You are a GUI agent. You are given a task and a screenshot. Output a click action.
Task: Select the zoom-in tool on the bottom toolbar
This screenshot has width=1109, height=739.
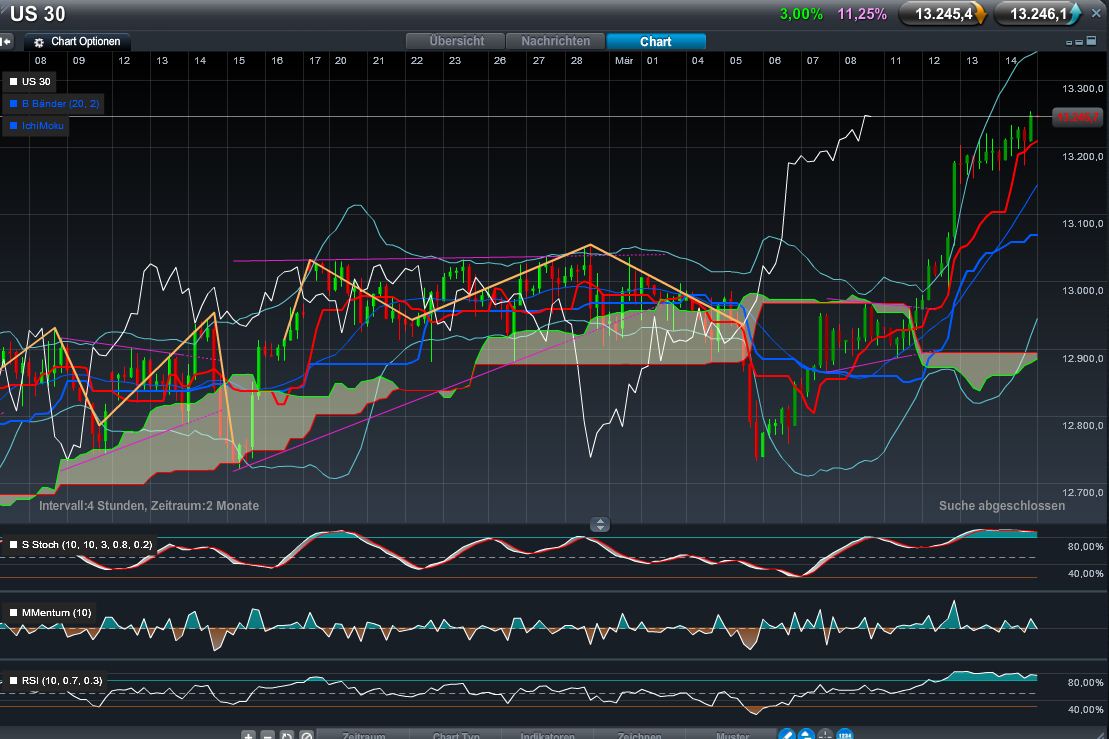pyautogui.click(x=247, y=734)
